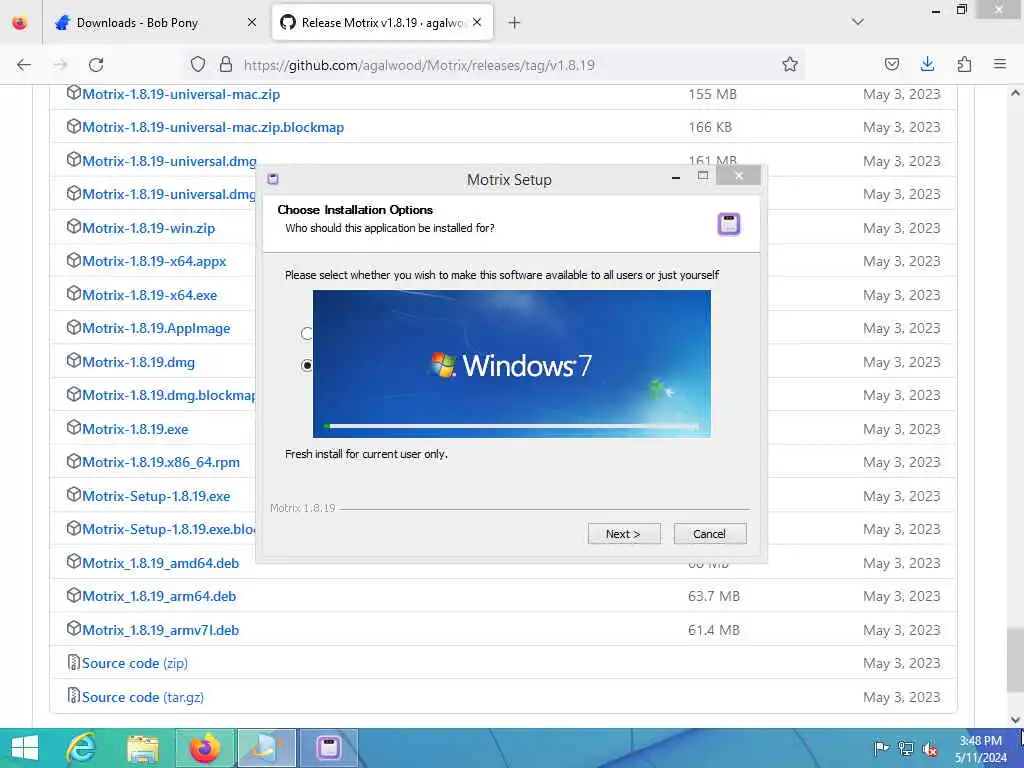Click zip file icon beside Source code (zip)
This screenshot has width=1024, height=768.
click(74, 662)
